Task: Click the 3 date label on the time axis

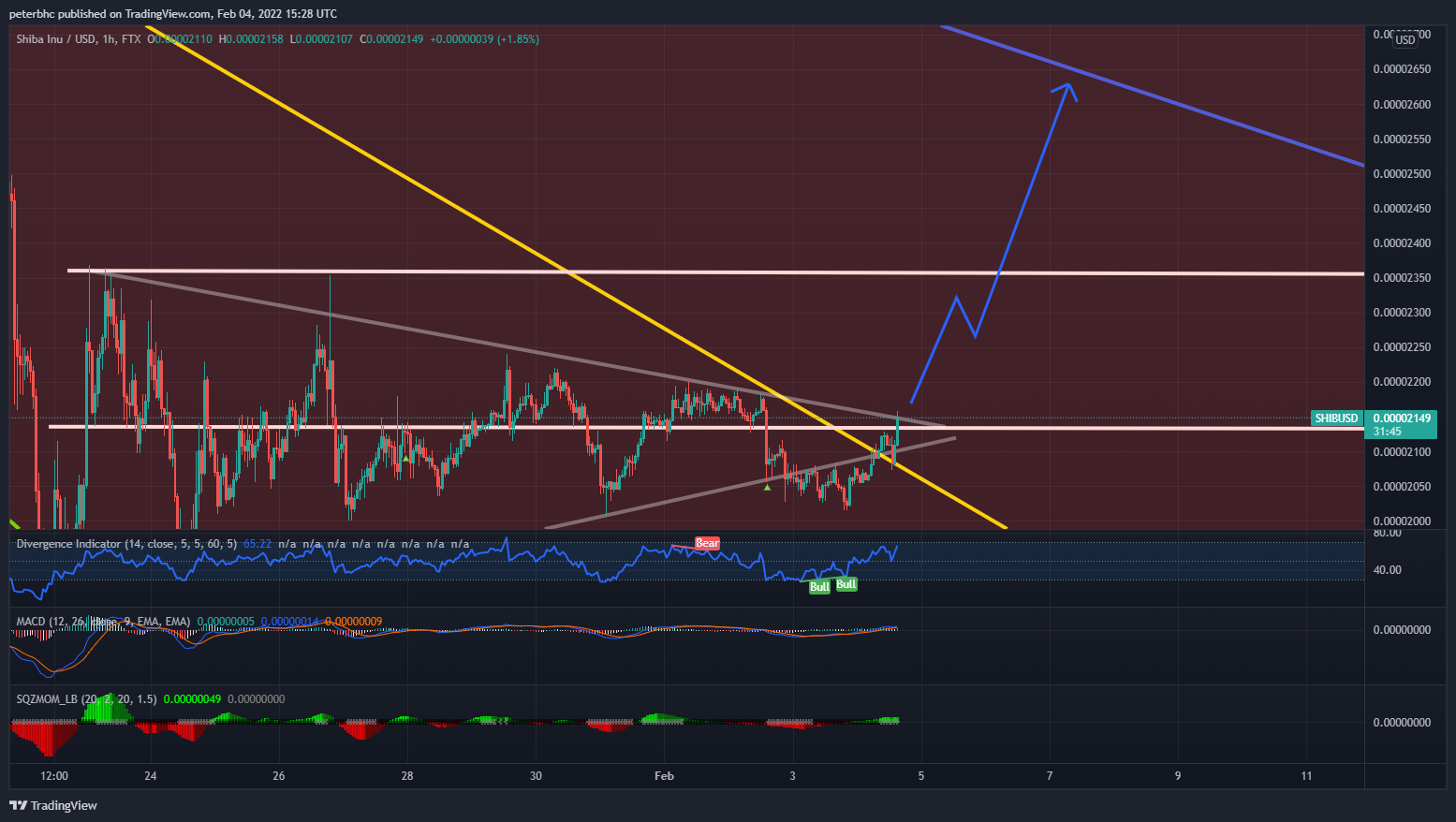Action: [793, 776]
